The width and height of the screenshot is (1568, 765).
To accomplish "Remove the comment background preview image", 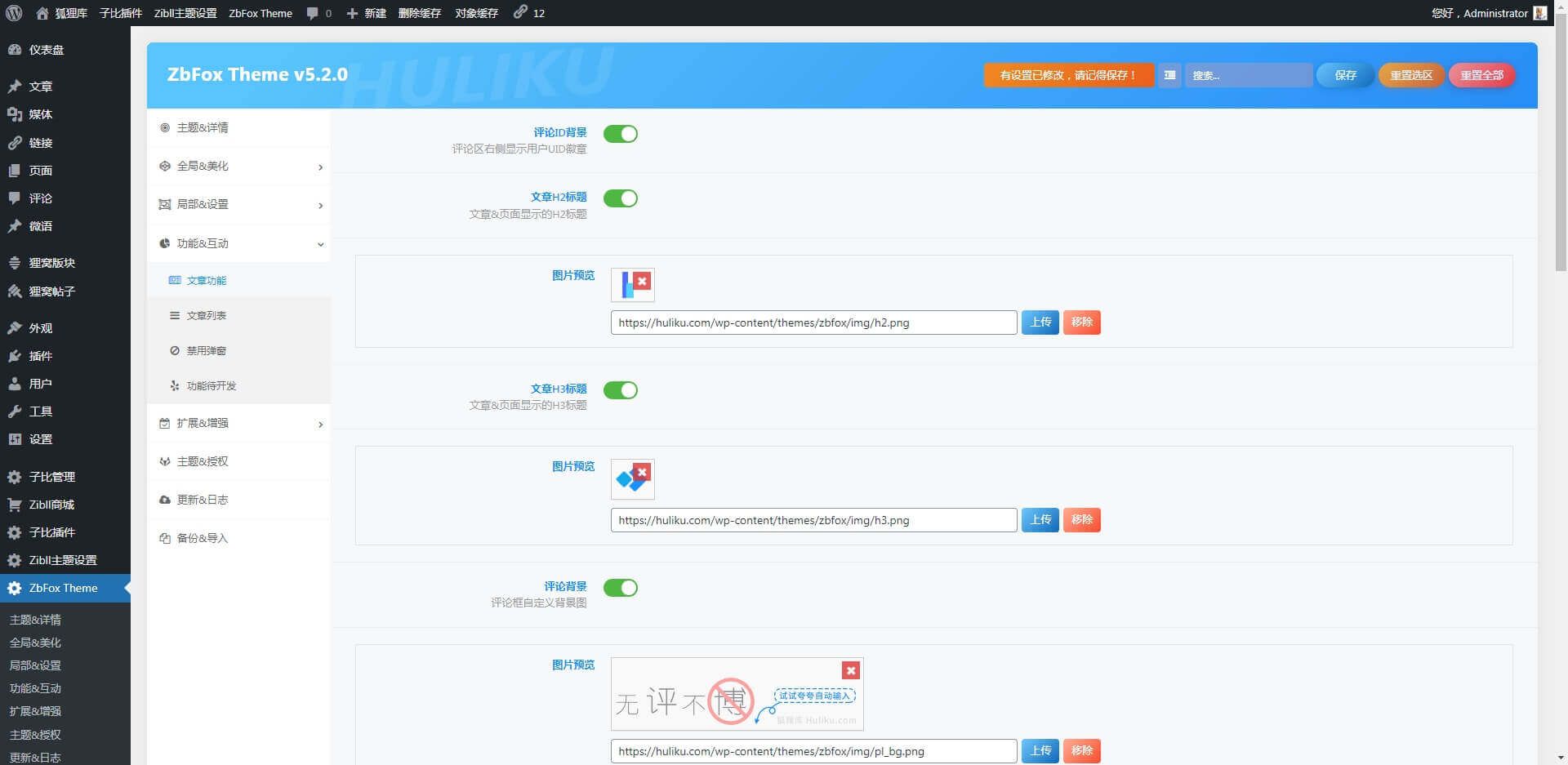I will pos(851,670).
